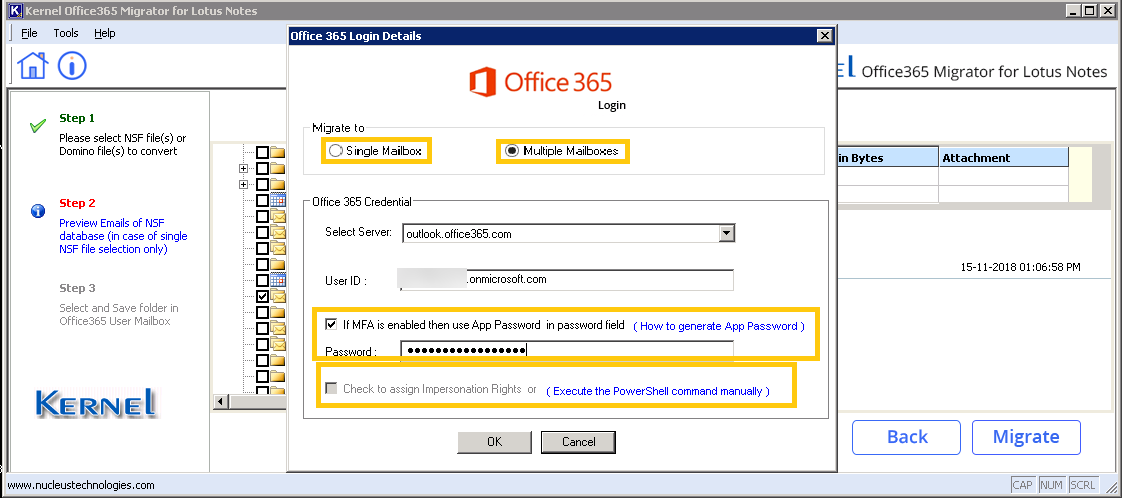Screen dimensions: 1122x498
Task: Click the folder tree scrollbar's left arrow
Action: [x=220, y=402]
